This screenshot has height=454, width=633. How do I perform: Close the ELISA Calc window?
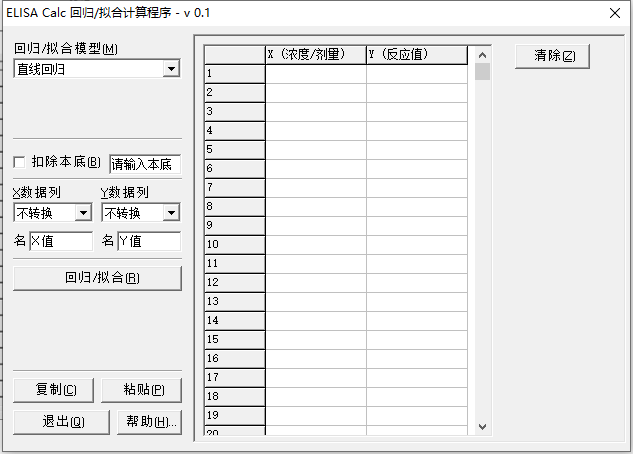point(615,13)
